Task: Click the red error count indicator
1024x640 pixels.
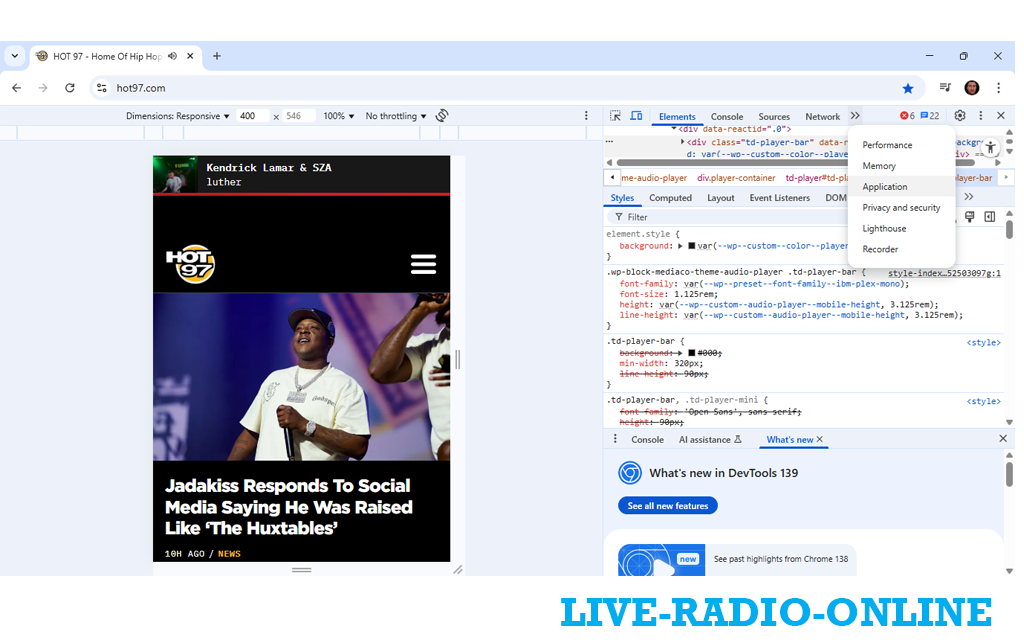Action: [907, 116]
